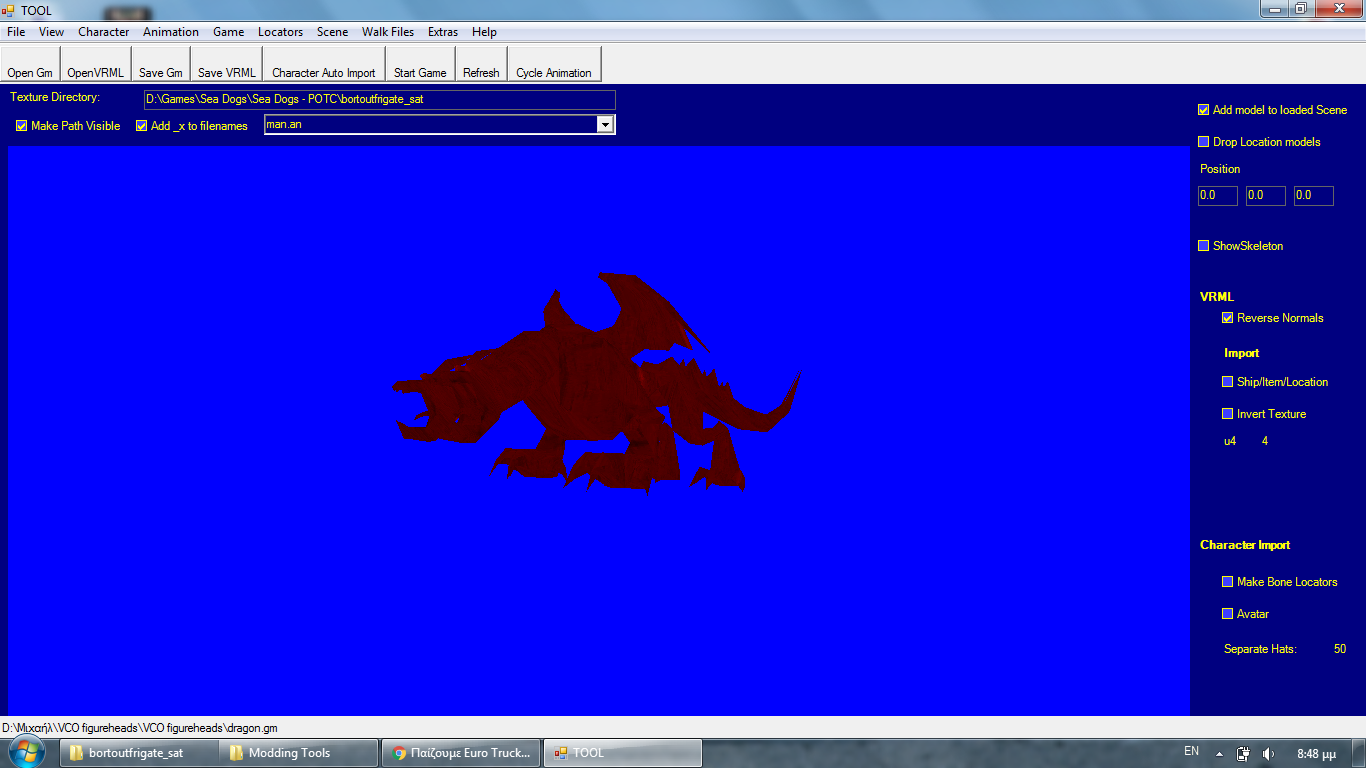The image size is (1366, 768).
Task: Enable the Make Bone Locators checkbox
Action: [1228, 582]
